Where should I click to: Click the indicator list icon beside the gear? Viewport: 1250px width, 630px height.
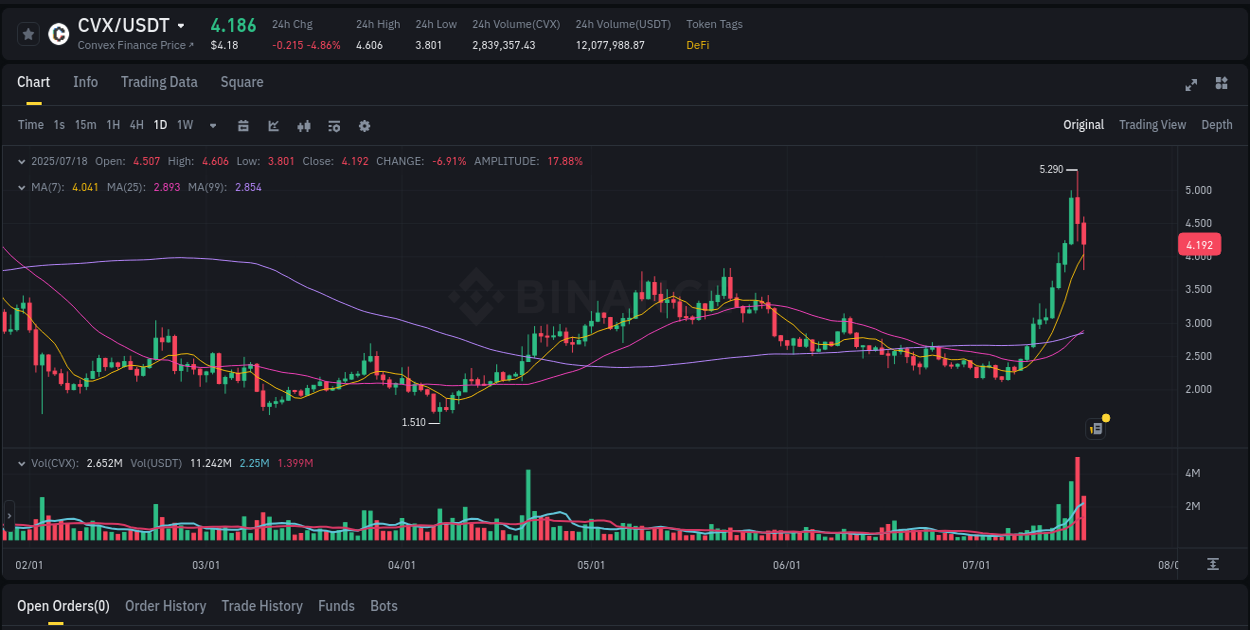pos(333,126)
